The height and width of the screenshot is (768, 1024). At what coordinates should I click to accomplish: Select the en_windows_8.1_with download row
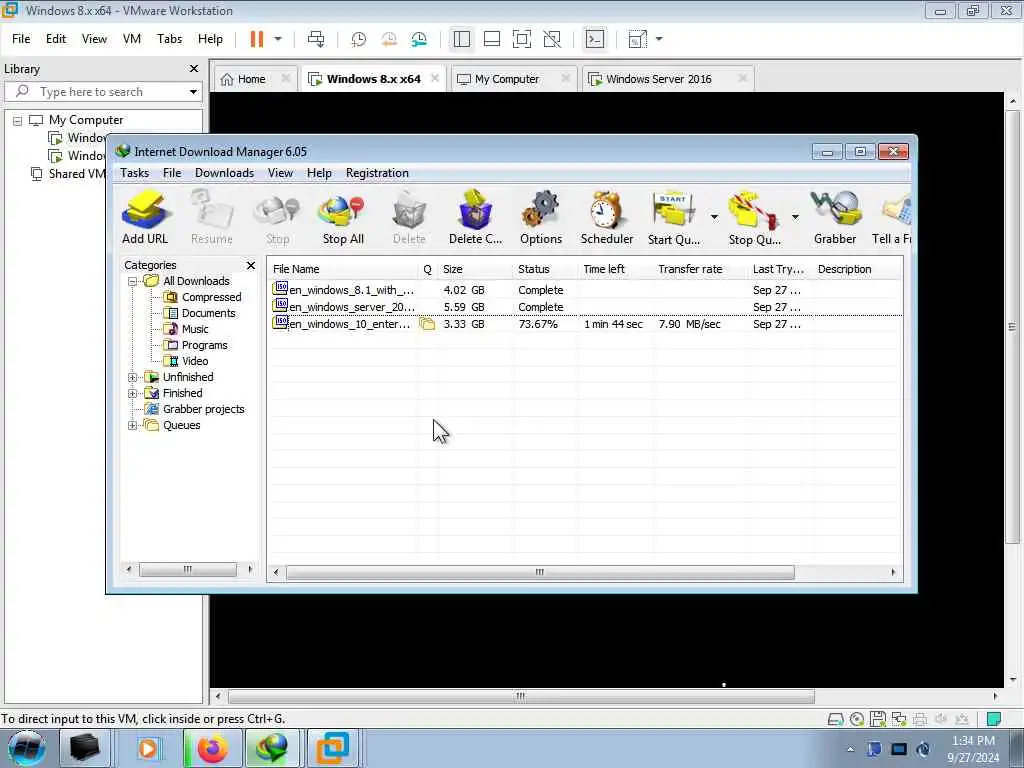(585, 290)
